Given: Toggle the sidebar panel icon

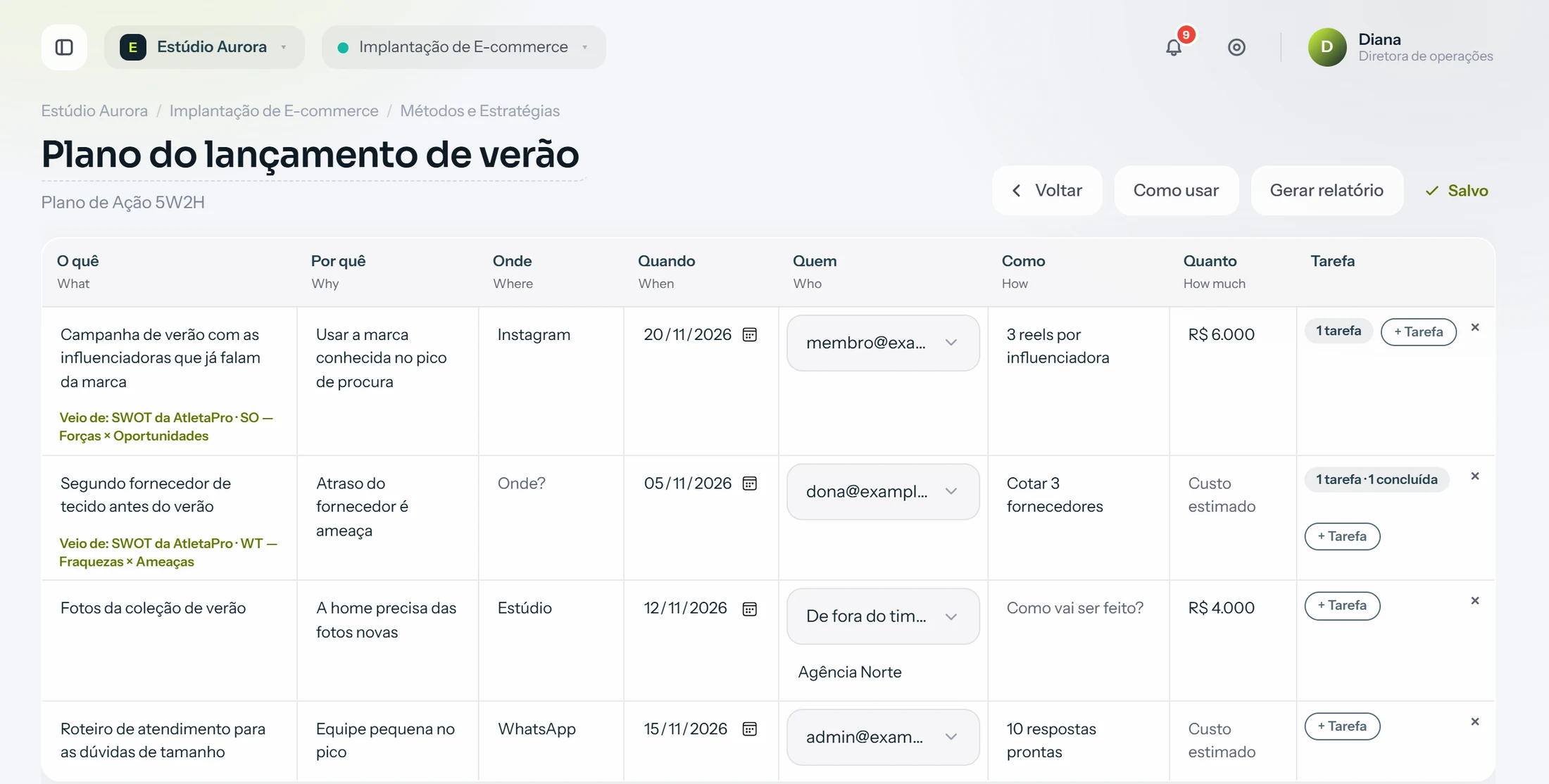Looking at the screenshot, I should pyautogui.click(x=64, y=47).
